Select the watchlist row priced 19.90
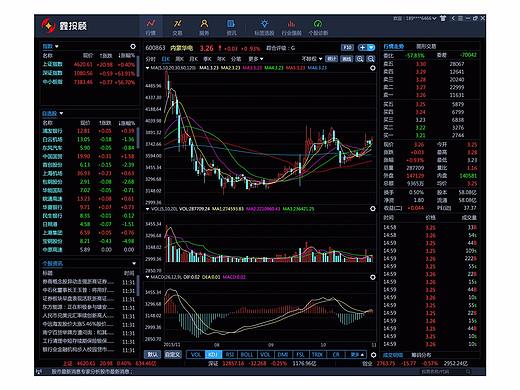 [x=89, y=156]
